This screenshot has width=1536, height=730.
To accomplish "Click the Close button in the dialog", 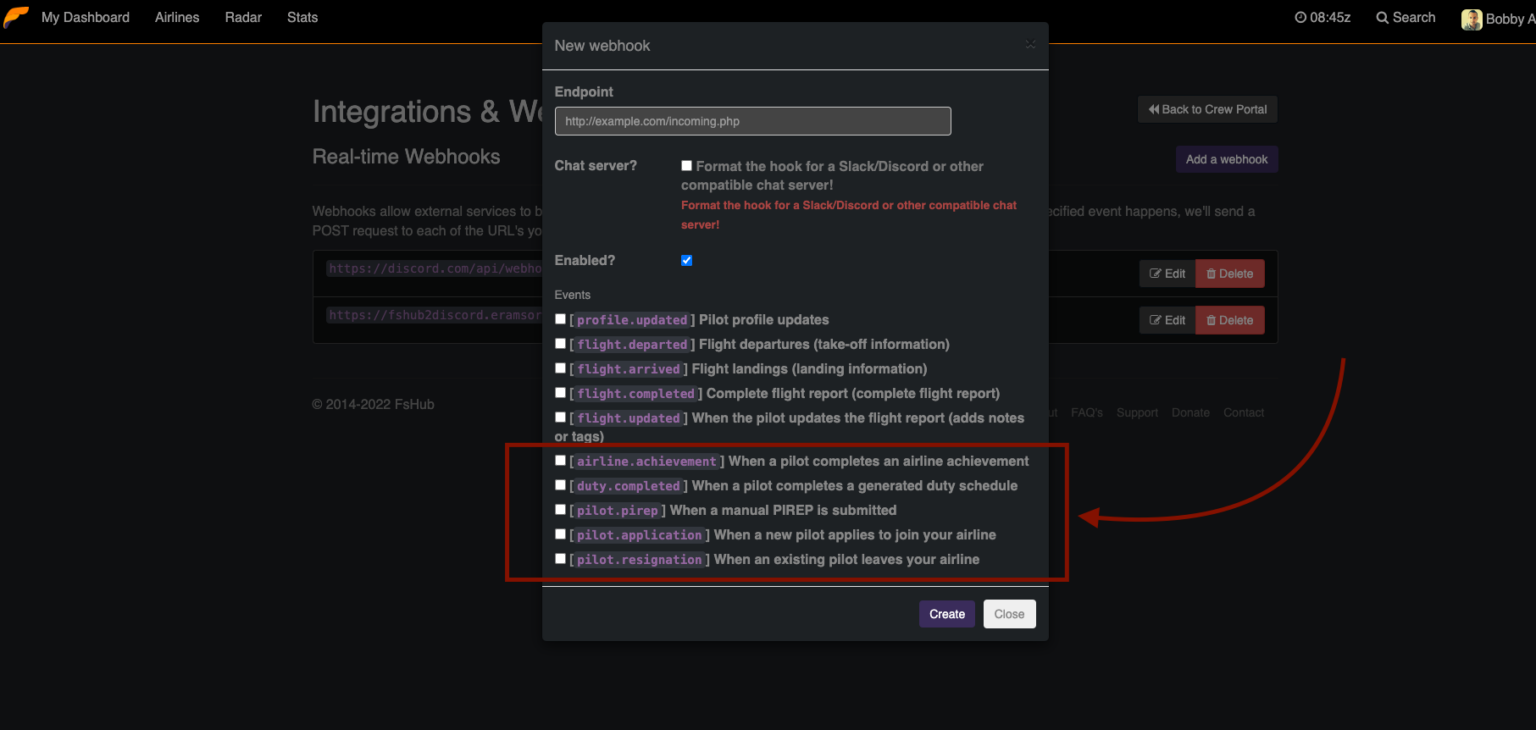I will [x=1009, y=613].
